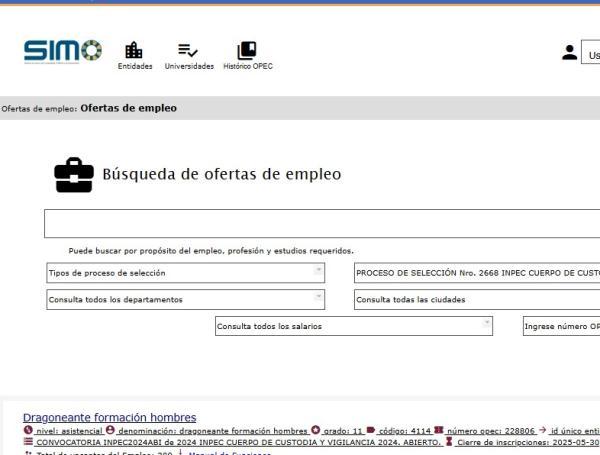
Task: Open the PROCESO DE SELECCIÓN Nro. 2668 dropdown
Action: click(x=477, y=273)
